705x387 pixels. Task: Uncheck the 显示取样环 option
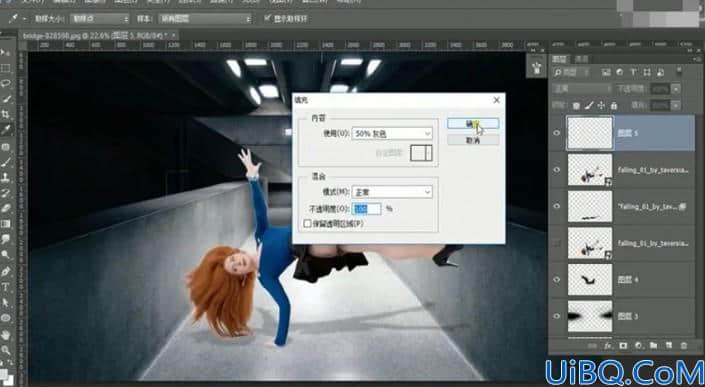click(268, 18)
